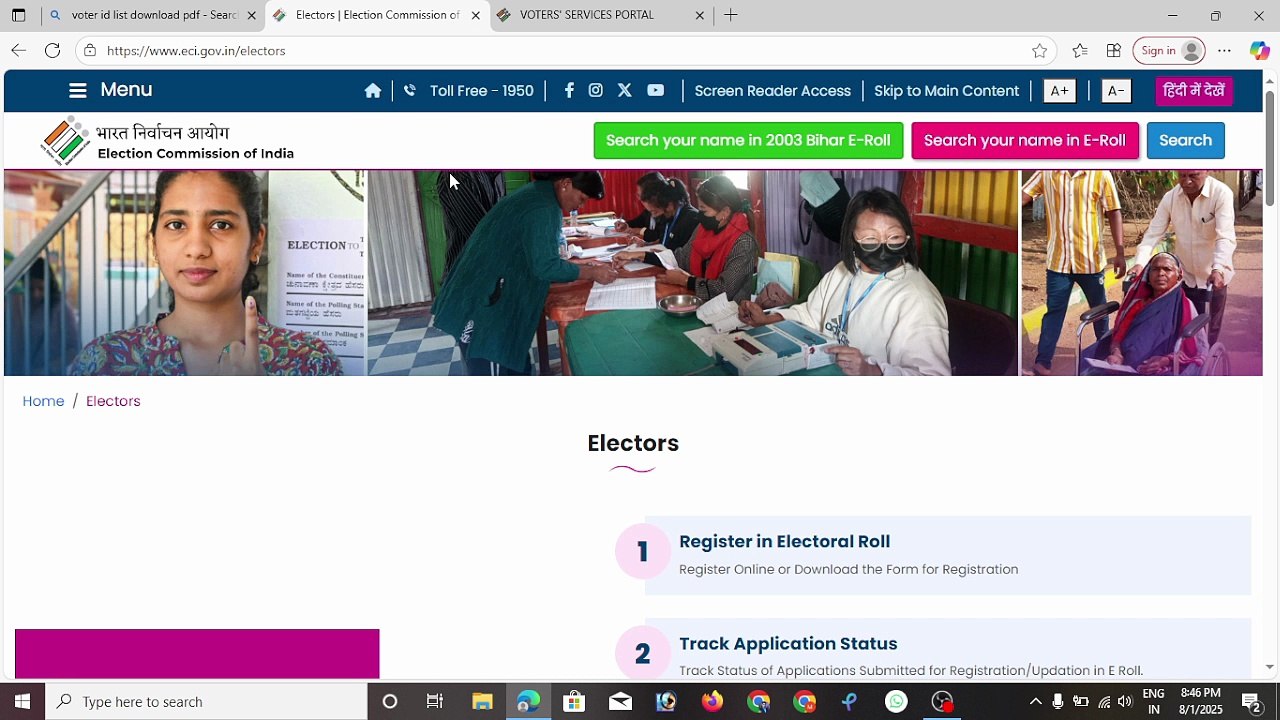The width and height of the screenshot is (1280, 720).
Task: Click the blue Search button
Action: click(1185, 141)
